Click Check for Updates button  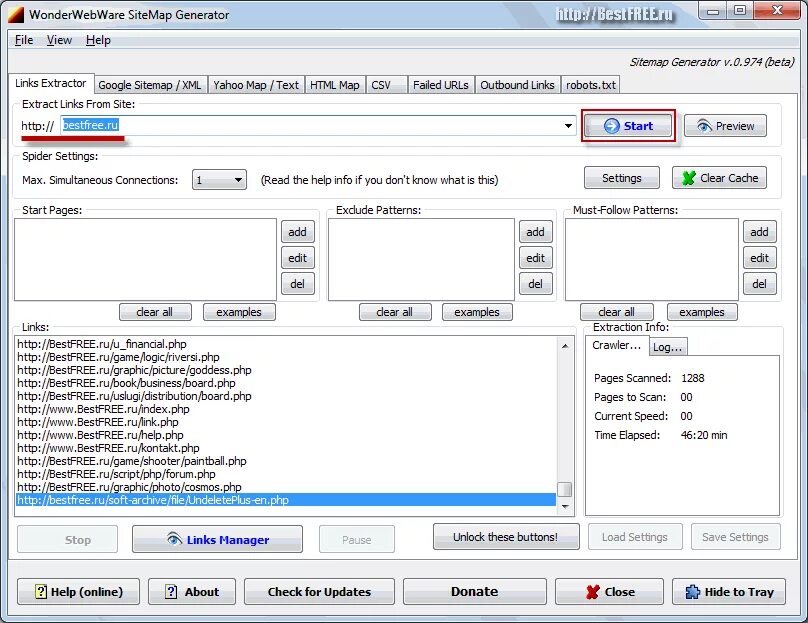(x=319, y=592)
